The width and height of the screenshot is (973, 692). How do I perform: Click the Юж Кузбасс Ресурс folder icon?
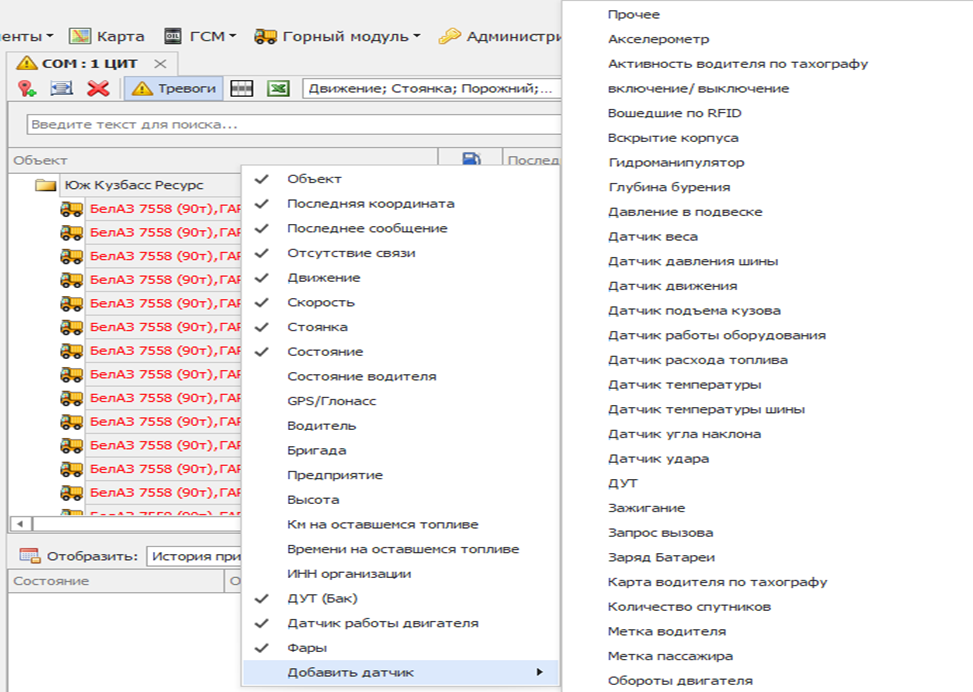pyautogui.click(x=45, y=185)
